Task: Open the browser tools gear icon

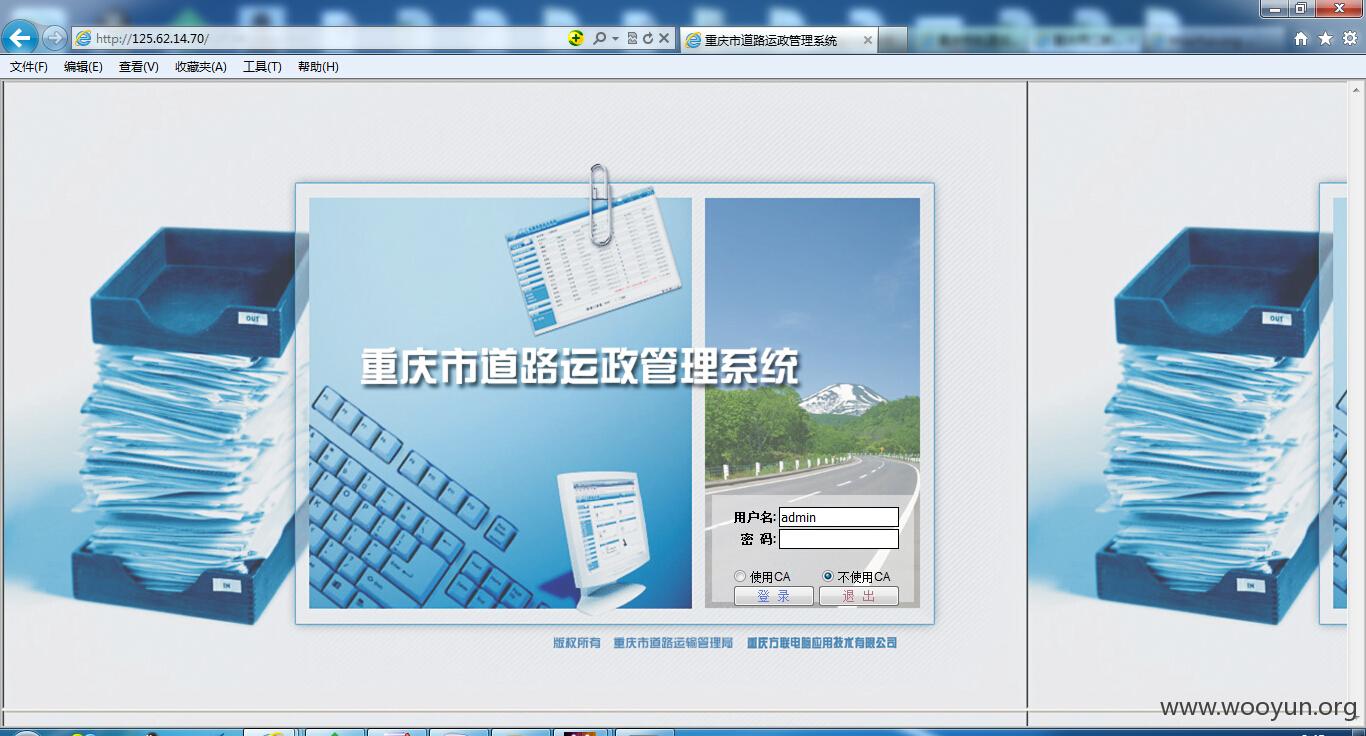Action: click(1350, 38)
